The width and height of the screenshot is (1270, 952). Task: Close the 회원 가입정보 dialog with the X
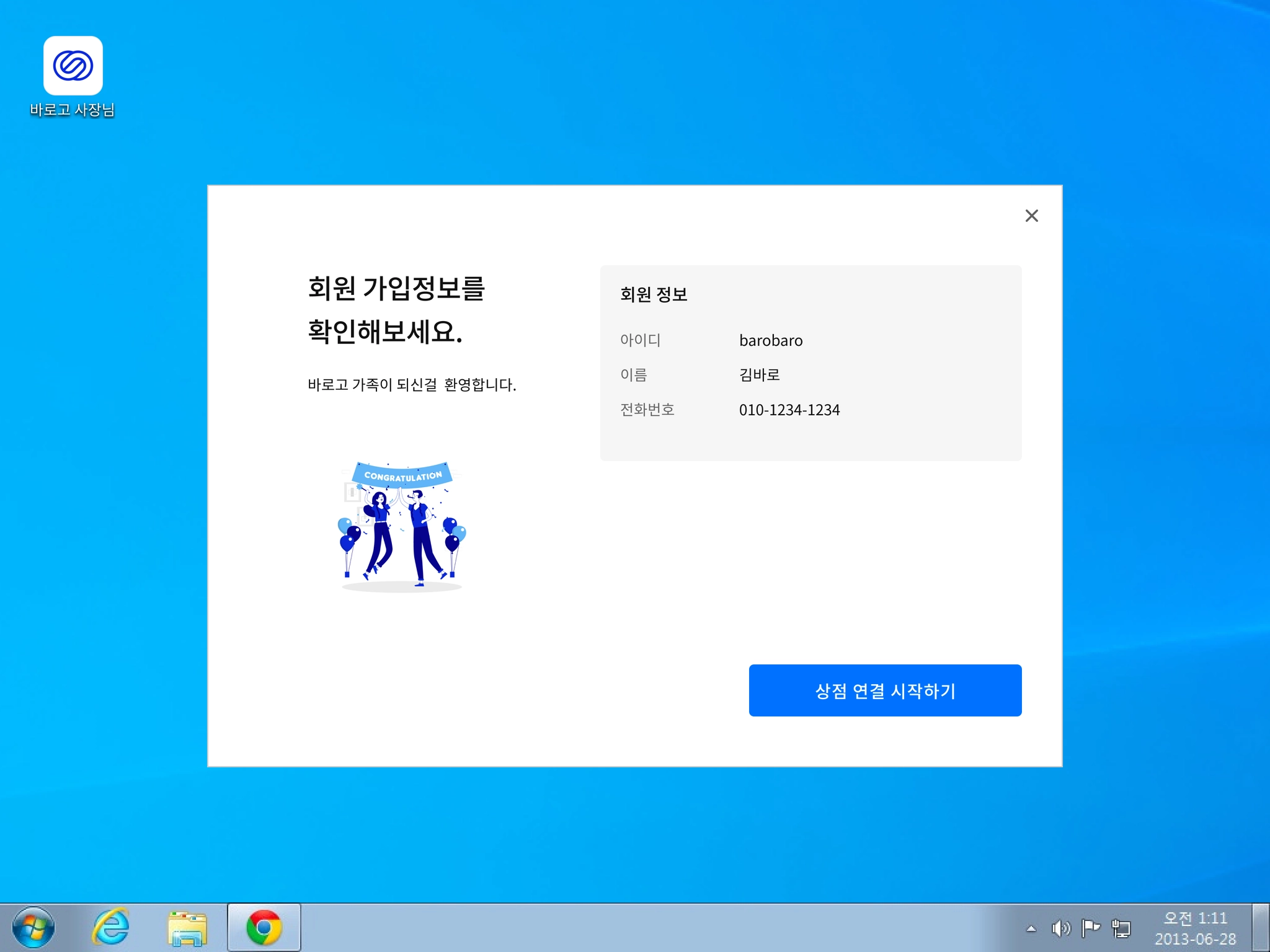click(1031, 216)
